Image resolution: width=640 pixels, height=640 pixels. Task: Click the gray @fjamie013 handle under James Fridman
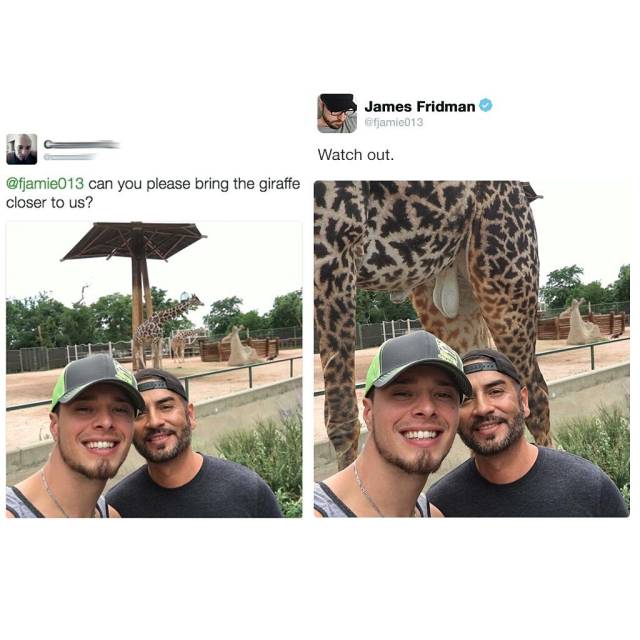coord(394,122)
